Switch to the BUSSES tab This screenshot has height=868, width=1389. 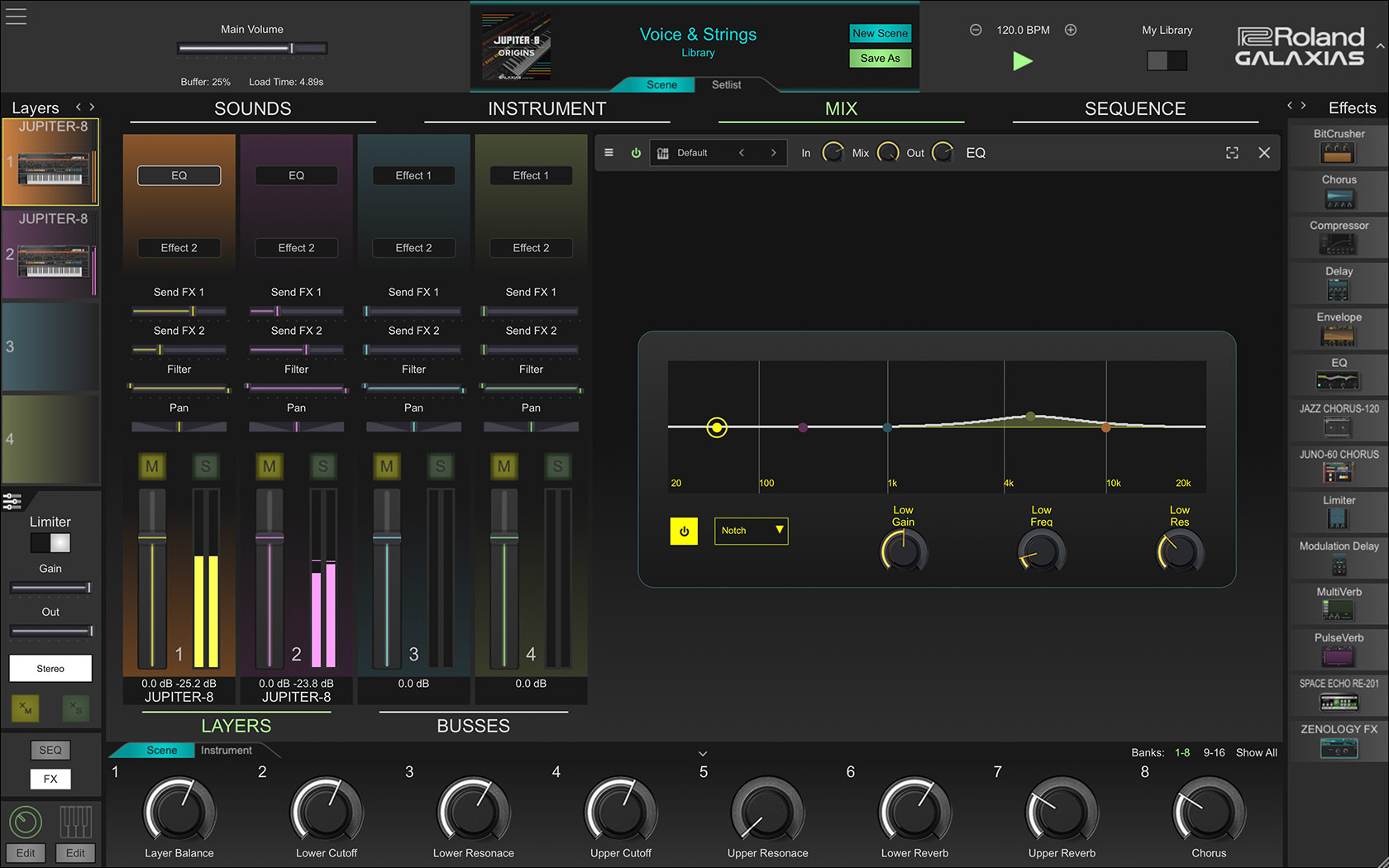click(x=473, y=726)
